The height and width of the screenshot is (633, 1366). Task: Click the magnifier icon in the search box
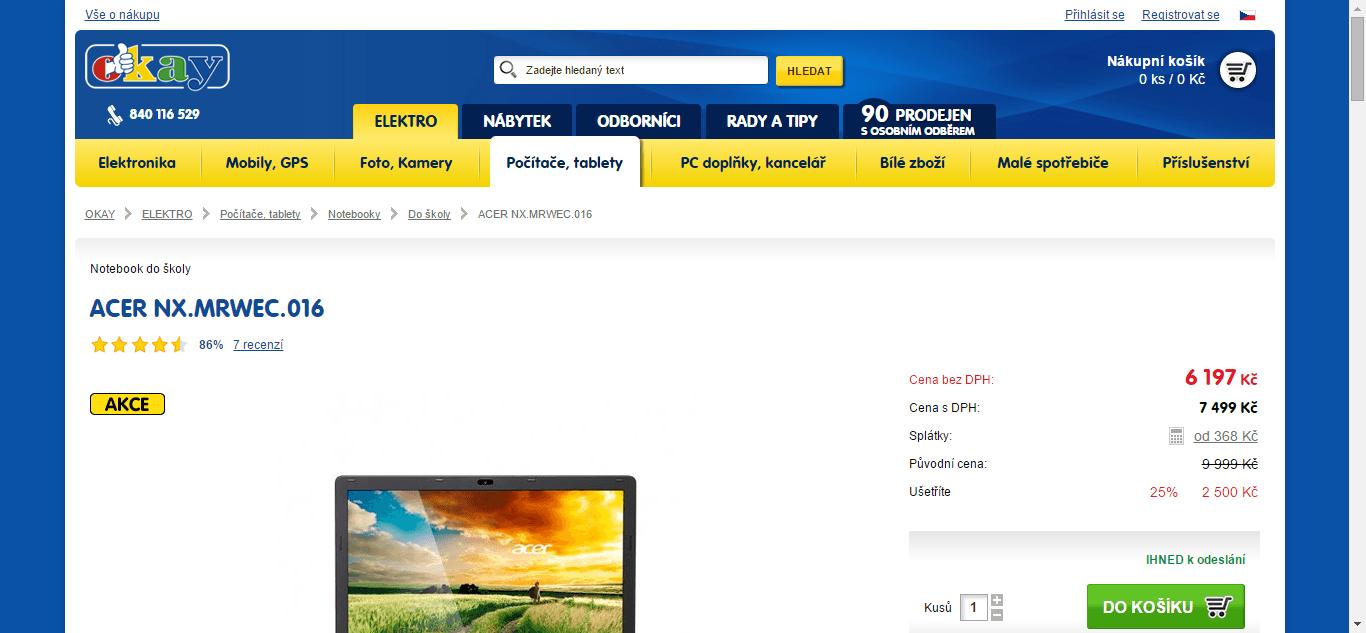pos(508,70)
